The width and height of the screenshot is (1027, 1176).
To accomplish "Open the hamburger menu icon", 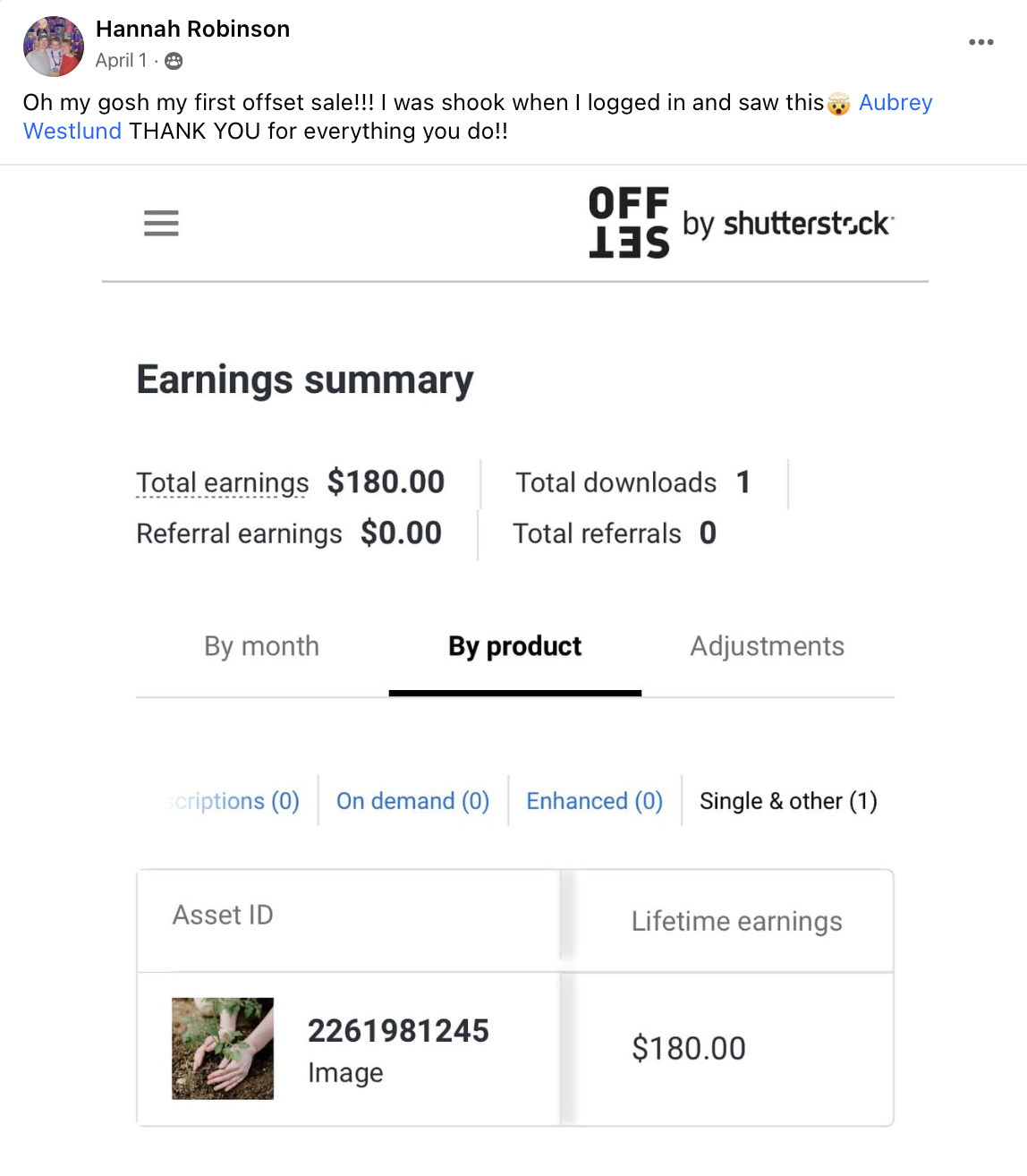I will 161,223.
